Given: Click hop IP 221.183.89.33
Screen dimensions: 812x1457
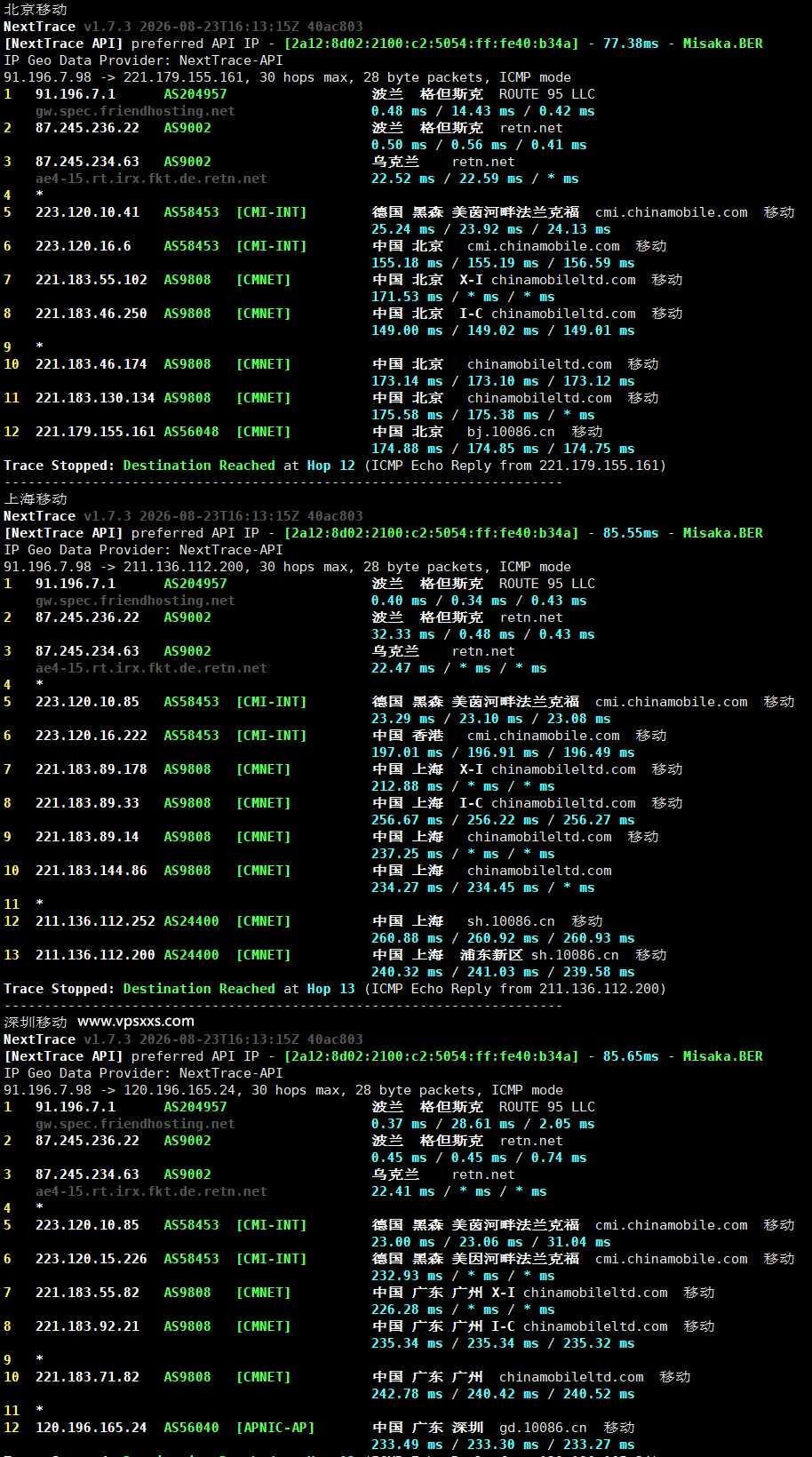Looking at the screenshot, I should coord(87,802).
